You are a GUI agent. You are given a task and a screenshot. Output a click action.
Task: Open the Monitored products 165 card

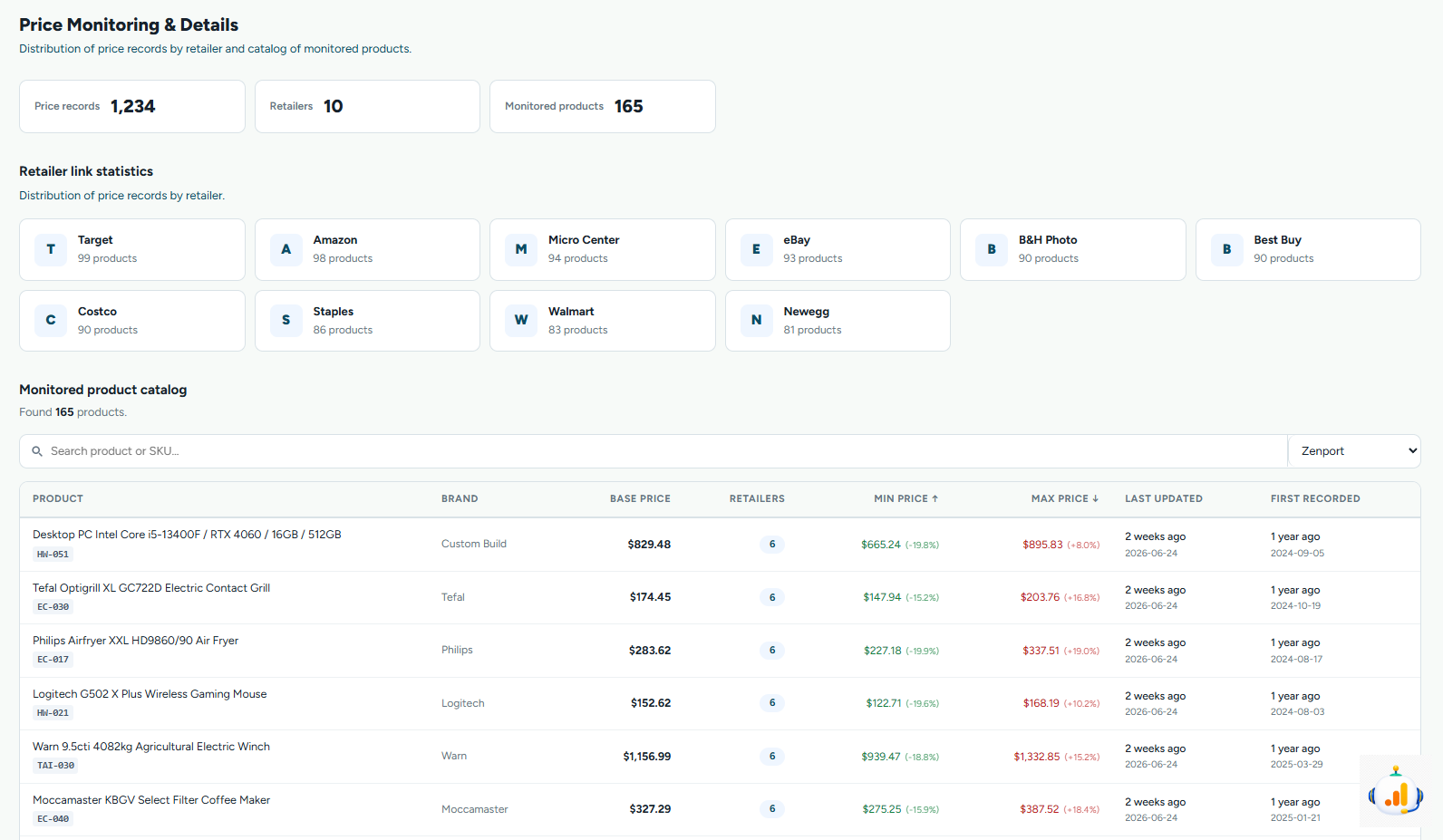pos(603,106)
